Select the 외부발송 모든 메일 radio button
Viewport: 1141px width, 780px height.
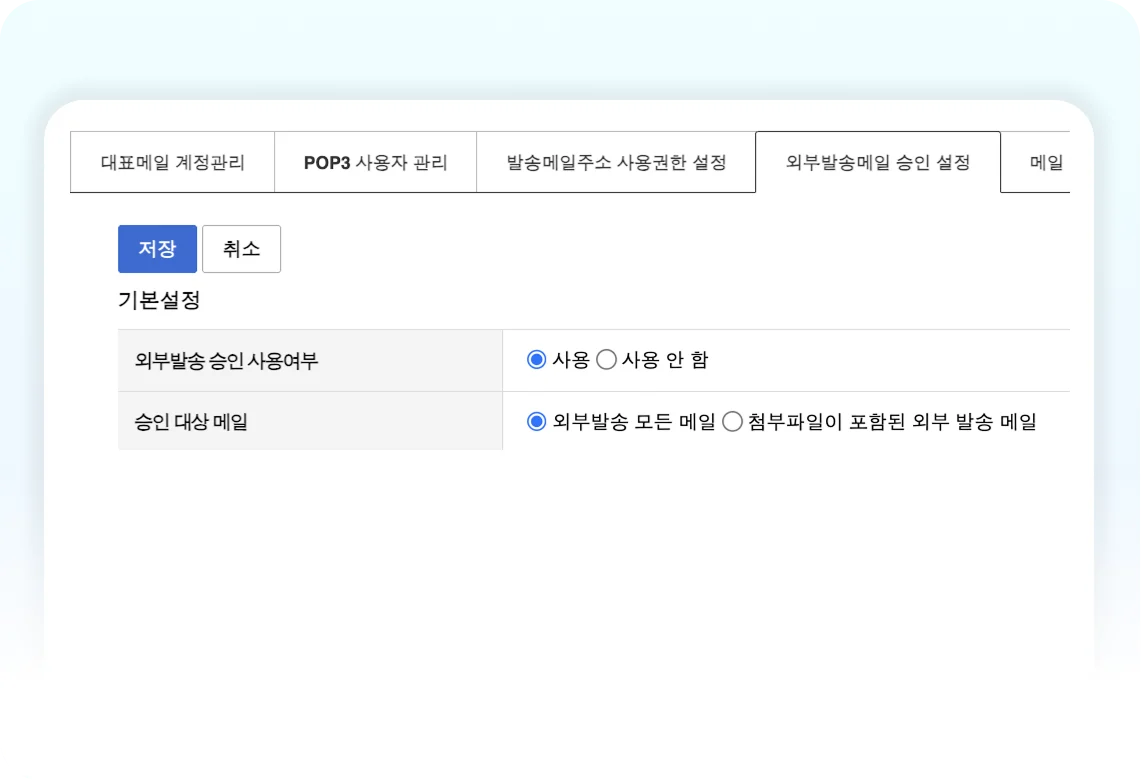click(536, 422)
